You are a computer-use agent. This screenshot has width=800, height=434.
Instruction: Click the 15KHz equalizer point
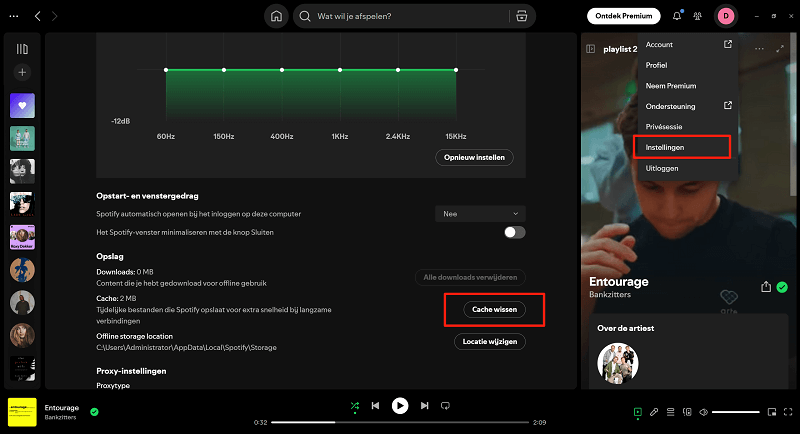coord(456,70)
